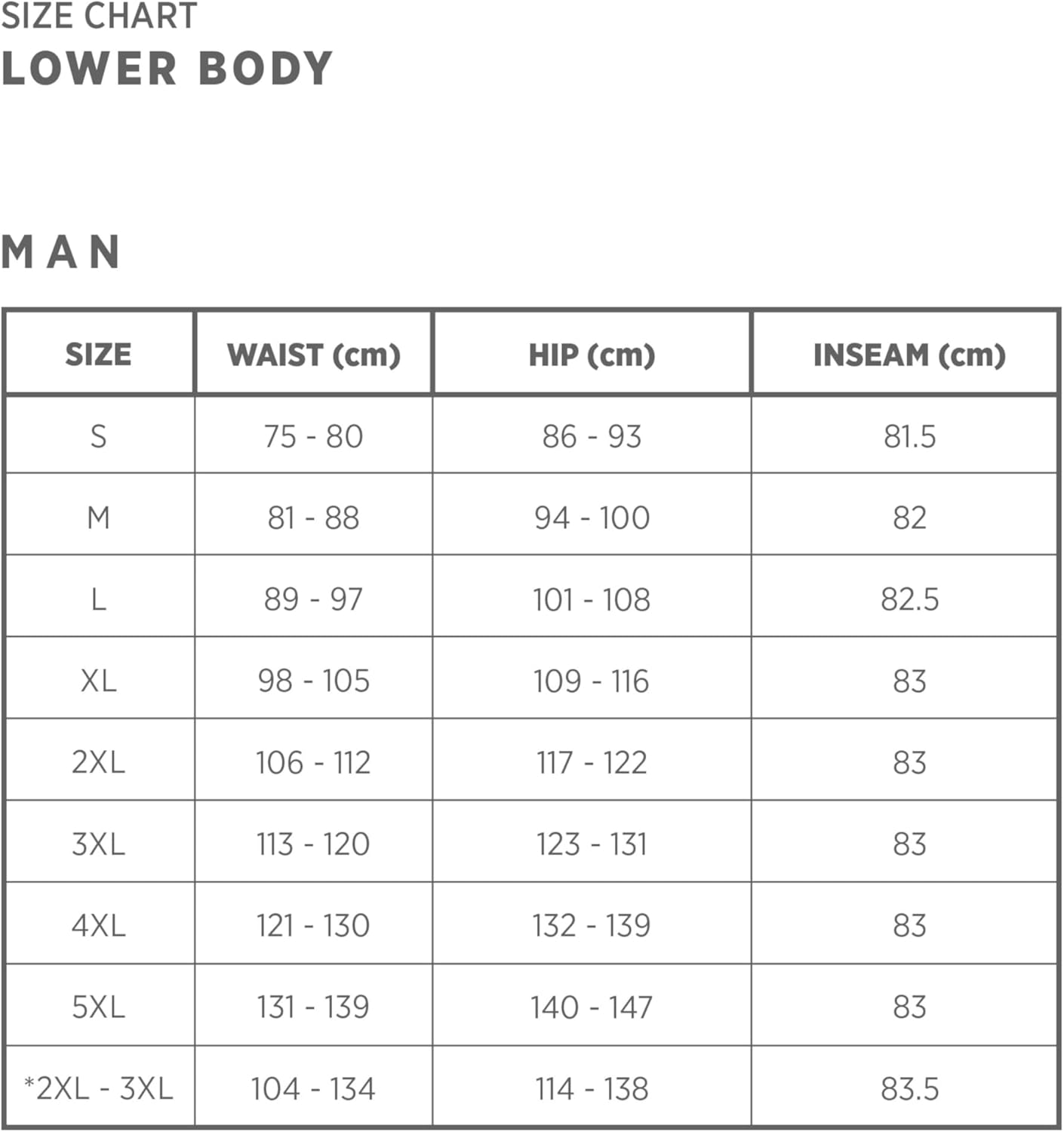
Task: Click inseam value 81.5
Action: (x=909, y=436)
